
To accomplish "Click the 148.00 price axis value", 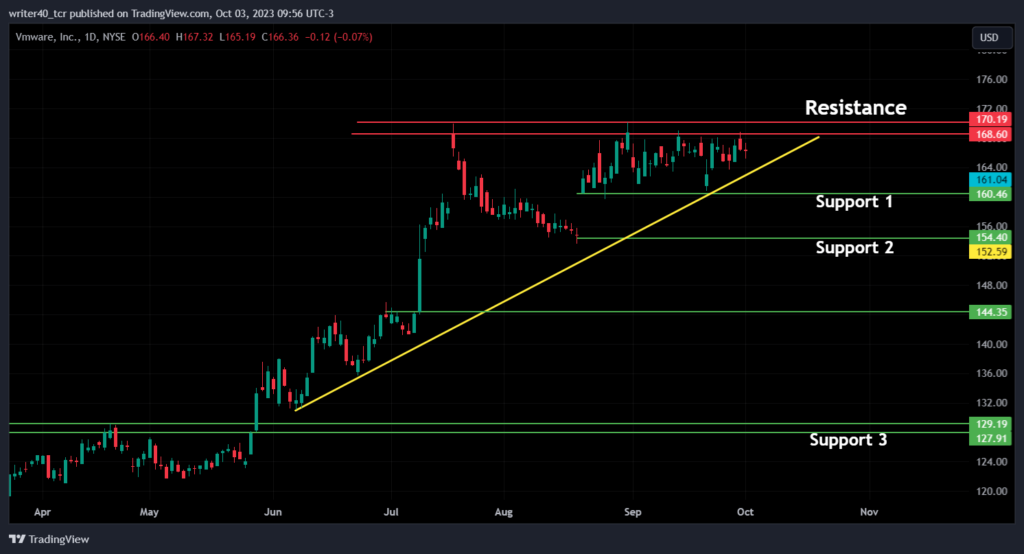I will (x=991, y=285).
